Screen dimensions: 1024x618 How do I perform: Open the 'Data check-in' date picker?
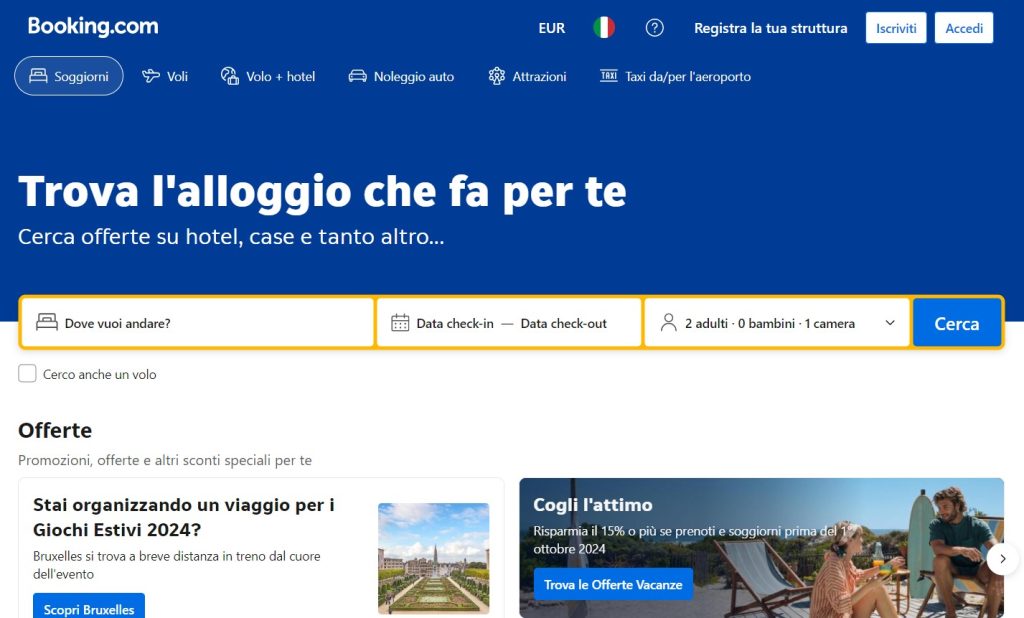[455, 323]
